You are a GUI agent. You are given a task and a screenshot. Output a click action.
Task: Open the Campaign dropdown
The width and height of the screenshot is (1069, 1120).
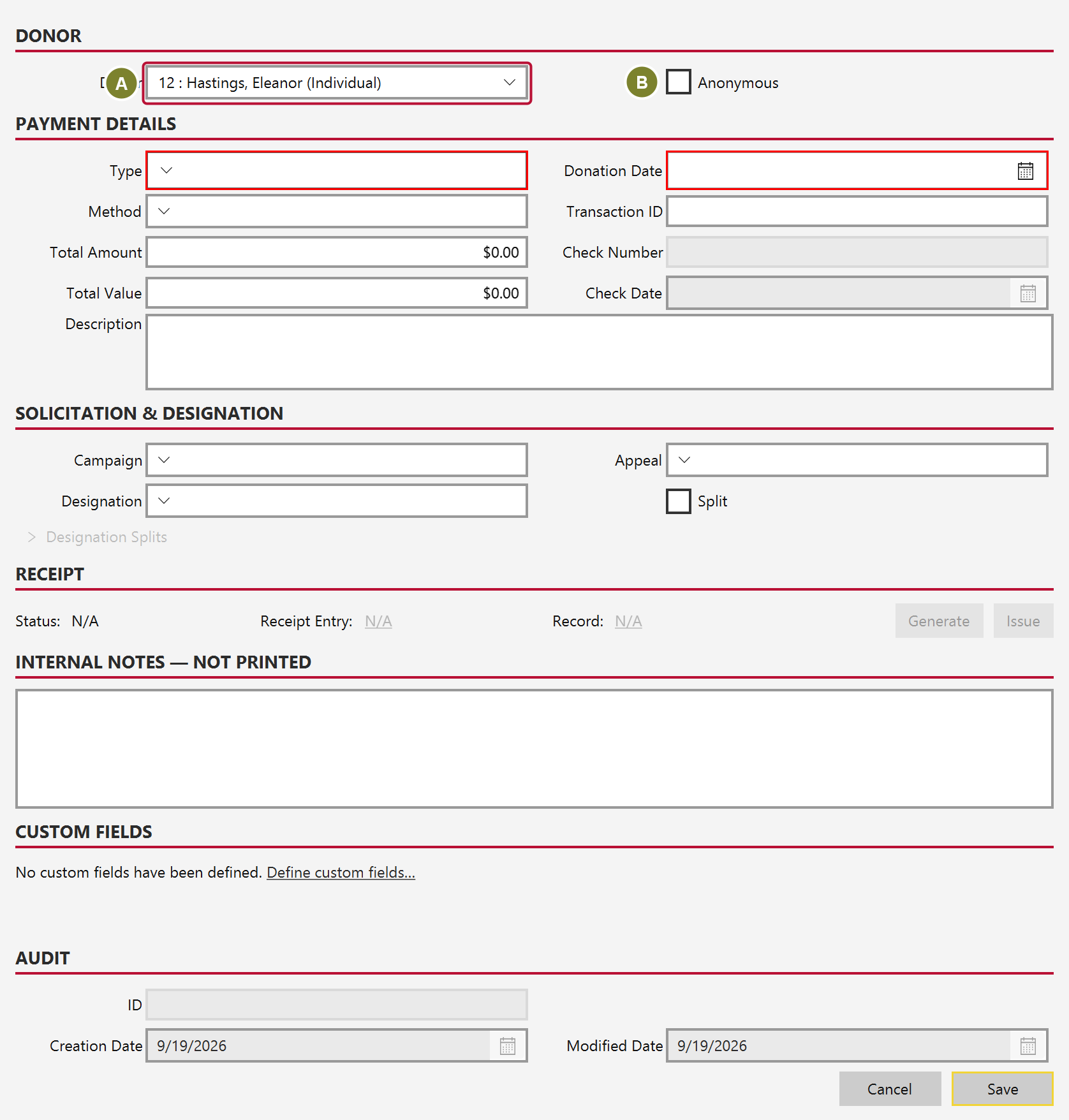[x=337, y=460]
